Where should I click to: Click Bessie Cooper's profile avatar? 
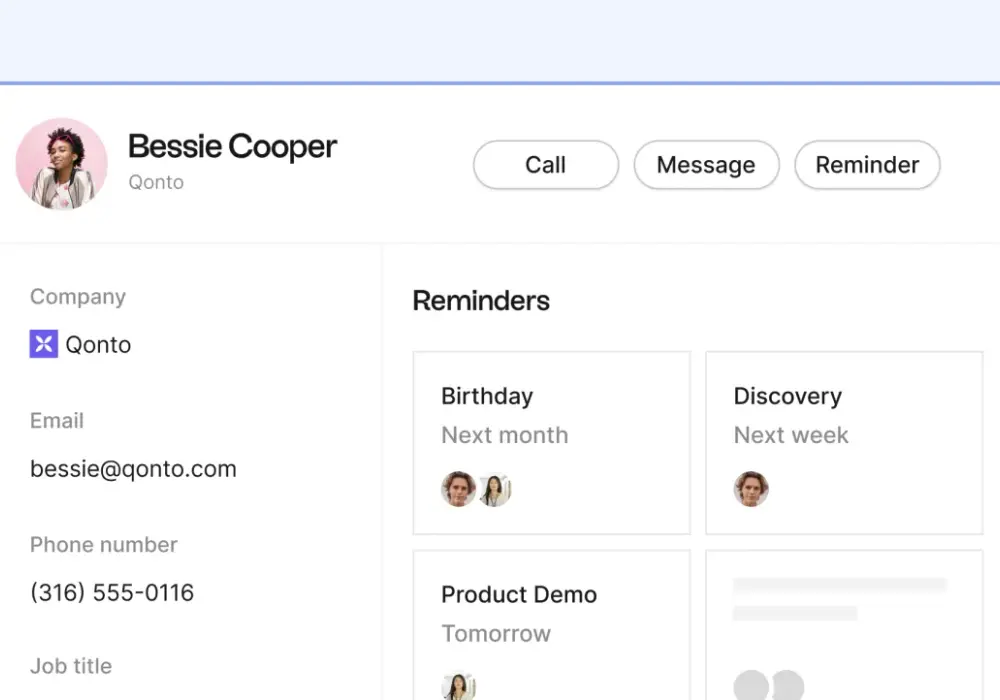tap(62, 164)
